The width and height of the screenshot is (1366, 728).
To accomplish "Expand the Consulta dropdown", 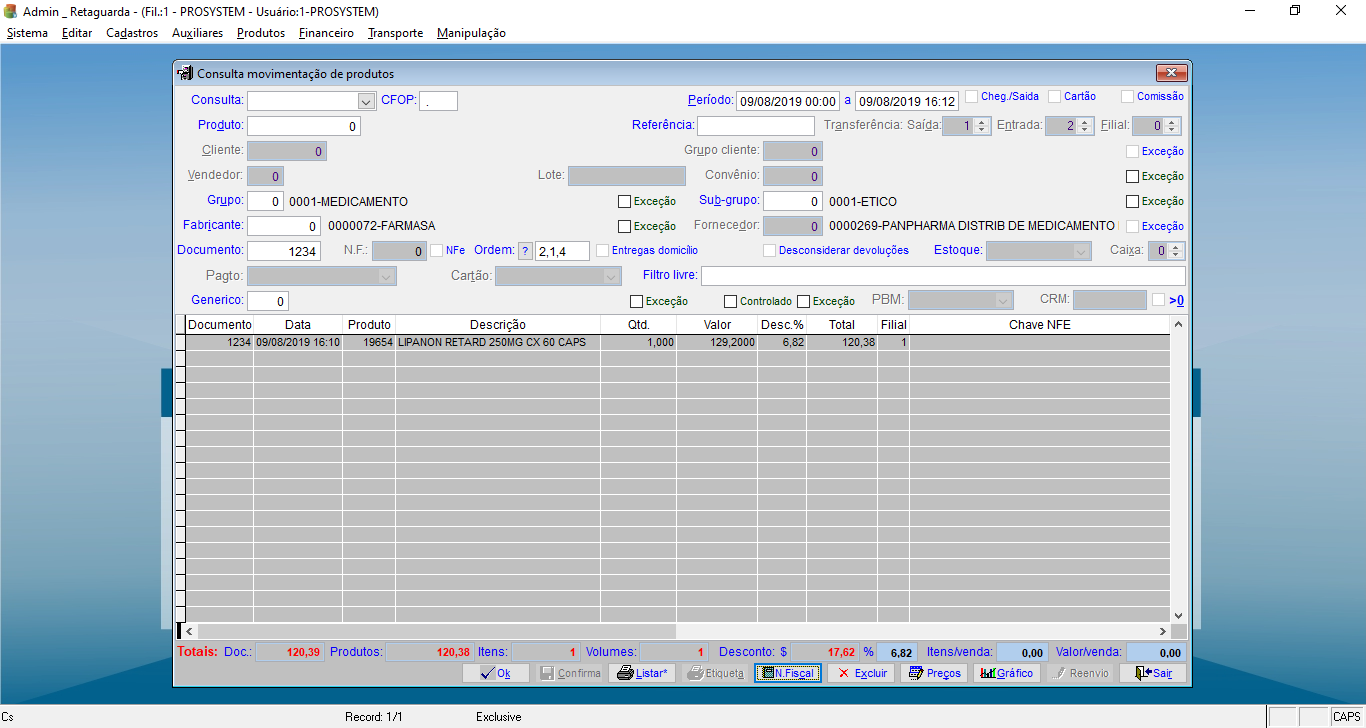I will 365,101.
